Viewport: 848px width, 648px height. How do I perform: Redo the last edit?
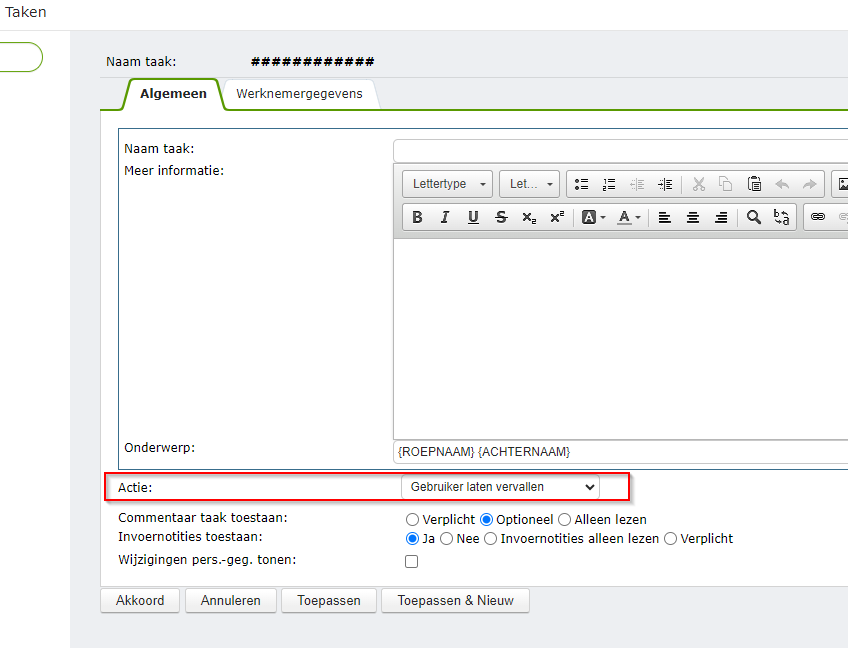tap(810, 184)
